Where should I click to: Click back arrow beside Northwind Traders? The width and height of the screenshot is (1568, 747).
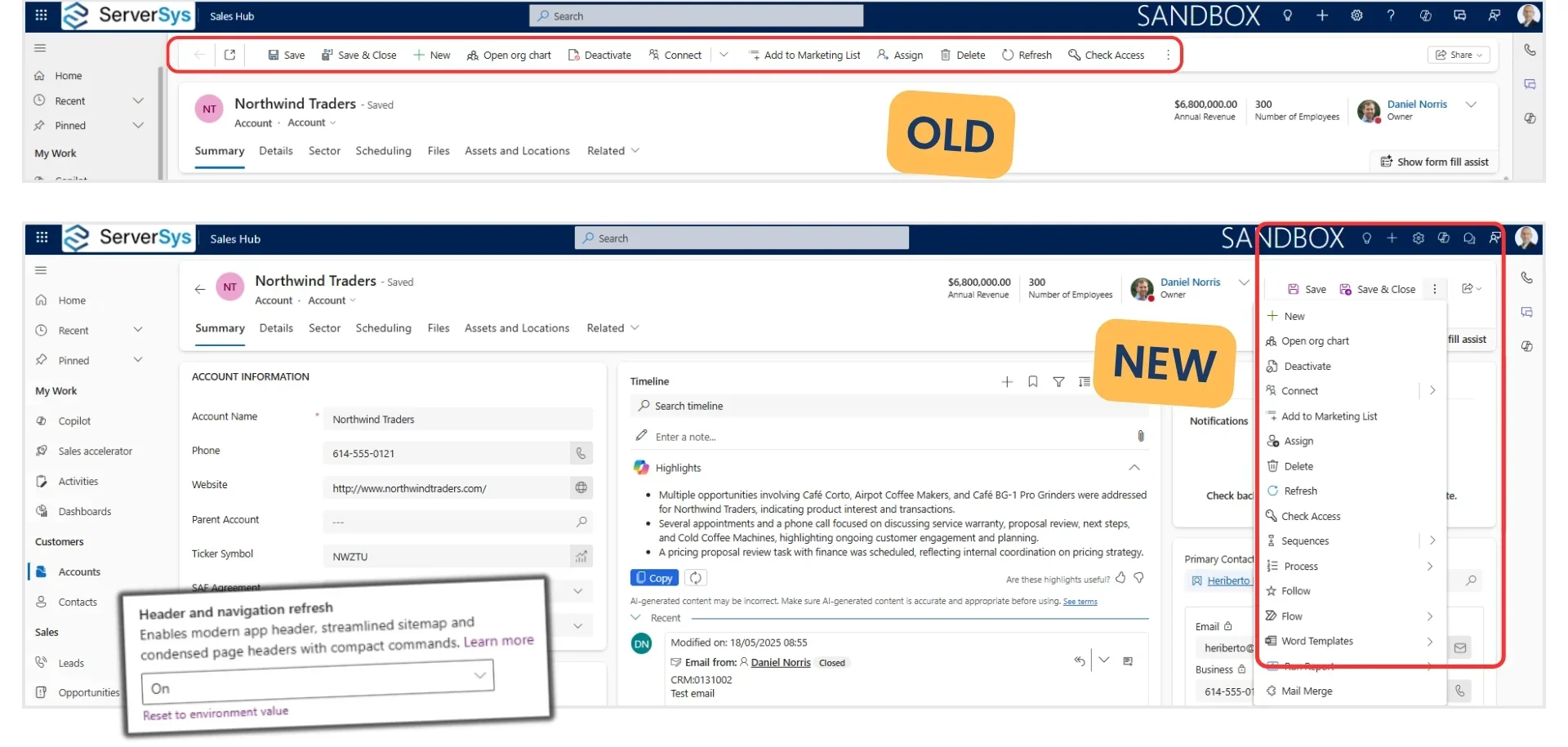click(x=200, y=289)
